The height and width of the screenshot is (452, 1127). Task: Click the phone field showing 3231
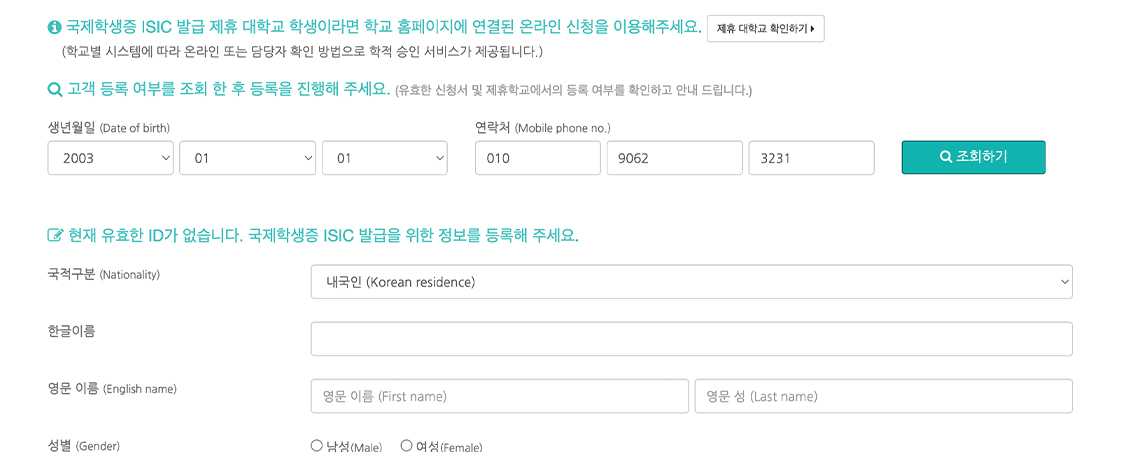(x=811, y=158)
